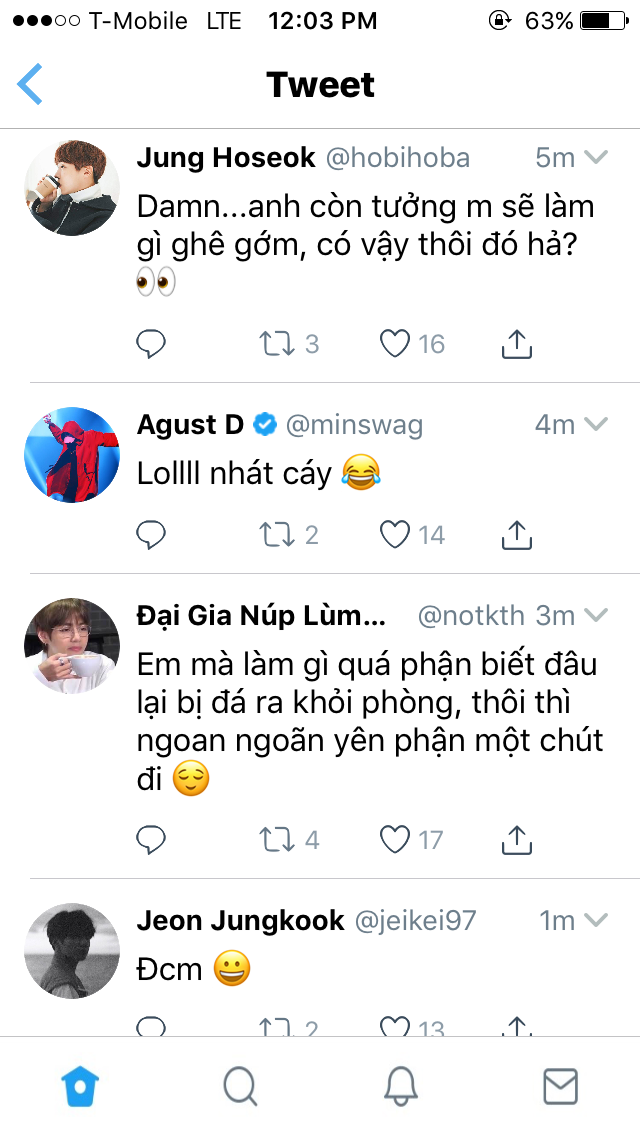This screenshot has width=640, height=1136.
Task: Go back using the top-left arrow
Action: (x=31, y=84)
